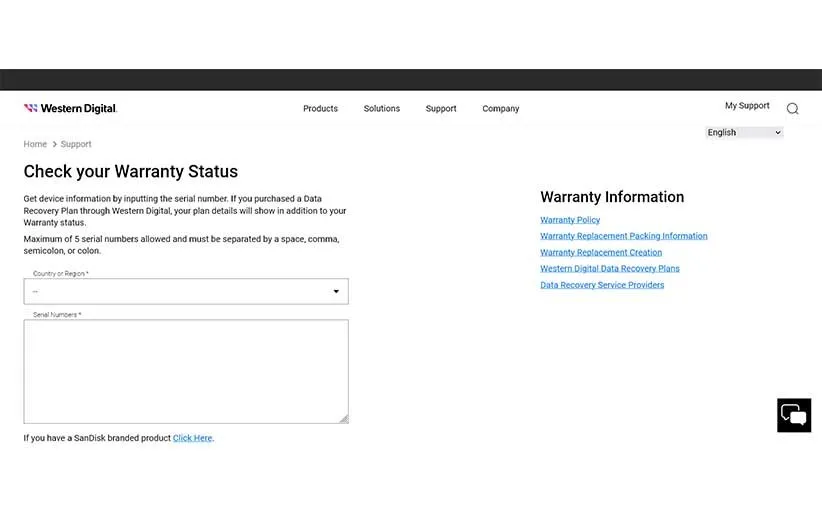Follow the SanDisk 'Click Here' link
This screenshot has width=822, height=522.
click(192, 438)
